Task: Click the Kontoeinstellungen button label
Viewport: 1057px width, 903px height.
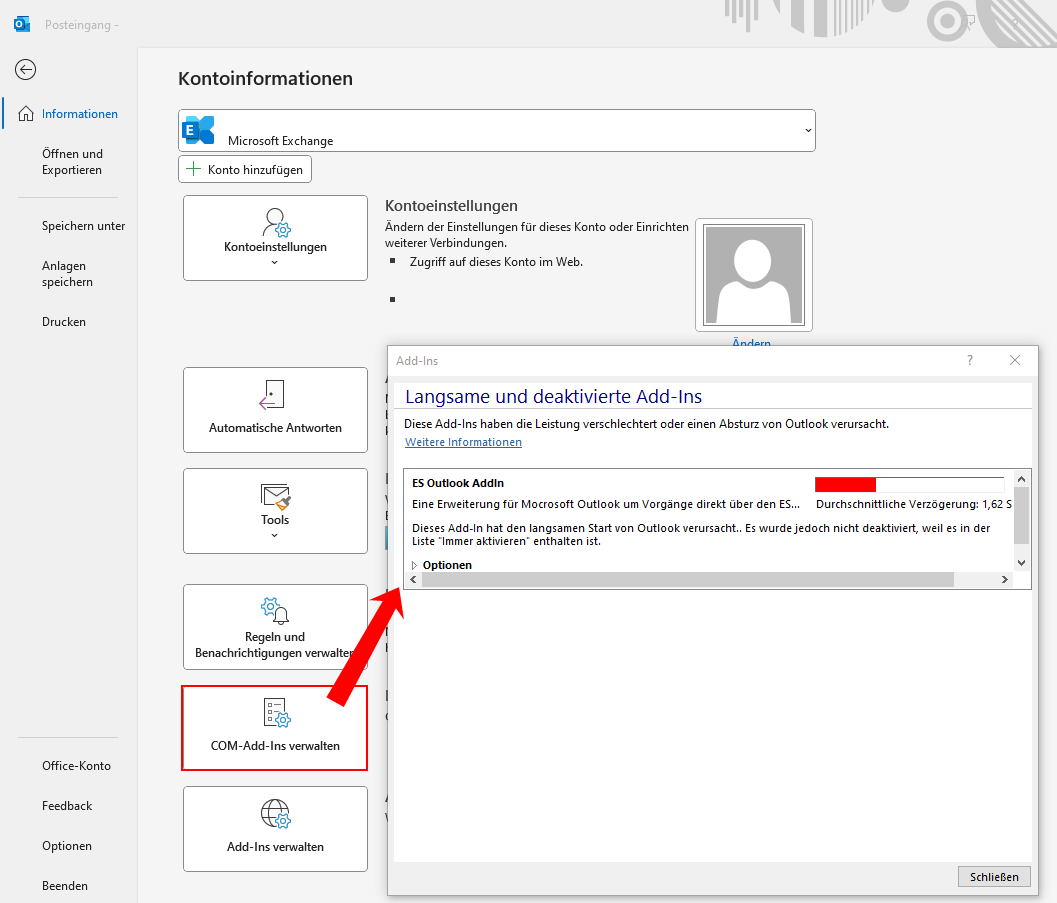Action: coord(275,247)
